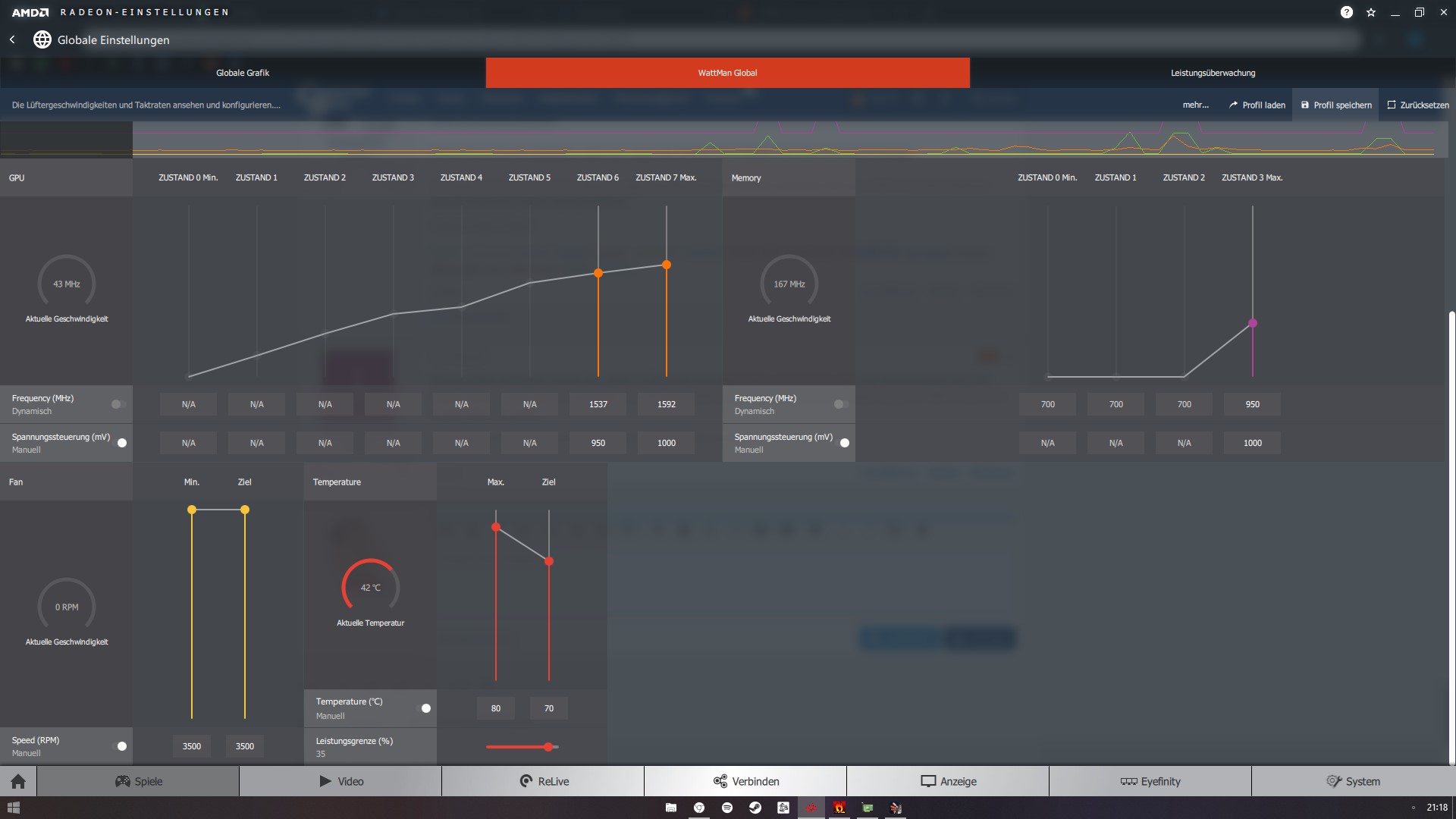Click Zurücksetzen to reset settings
Image resolution: width=1456 pixels, height=819 pixels.
point(1417,105)
